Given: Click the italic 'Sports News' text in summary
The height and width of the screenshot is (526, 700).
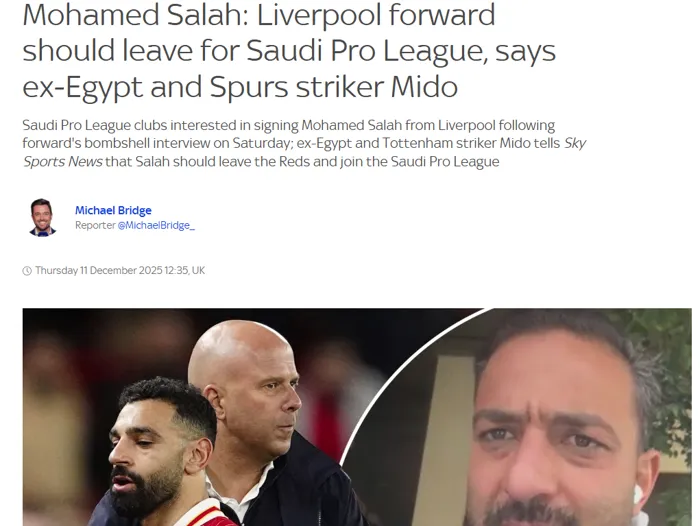Looking at the screenshot, I should click(63, 161).
